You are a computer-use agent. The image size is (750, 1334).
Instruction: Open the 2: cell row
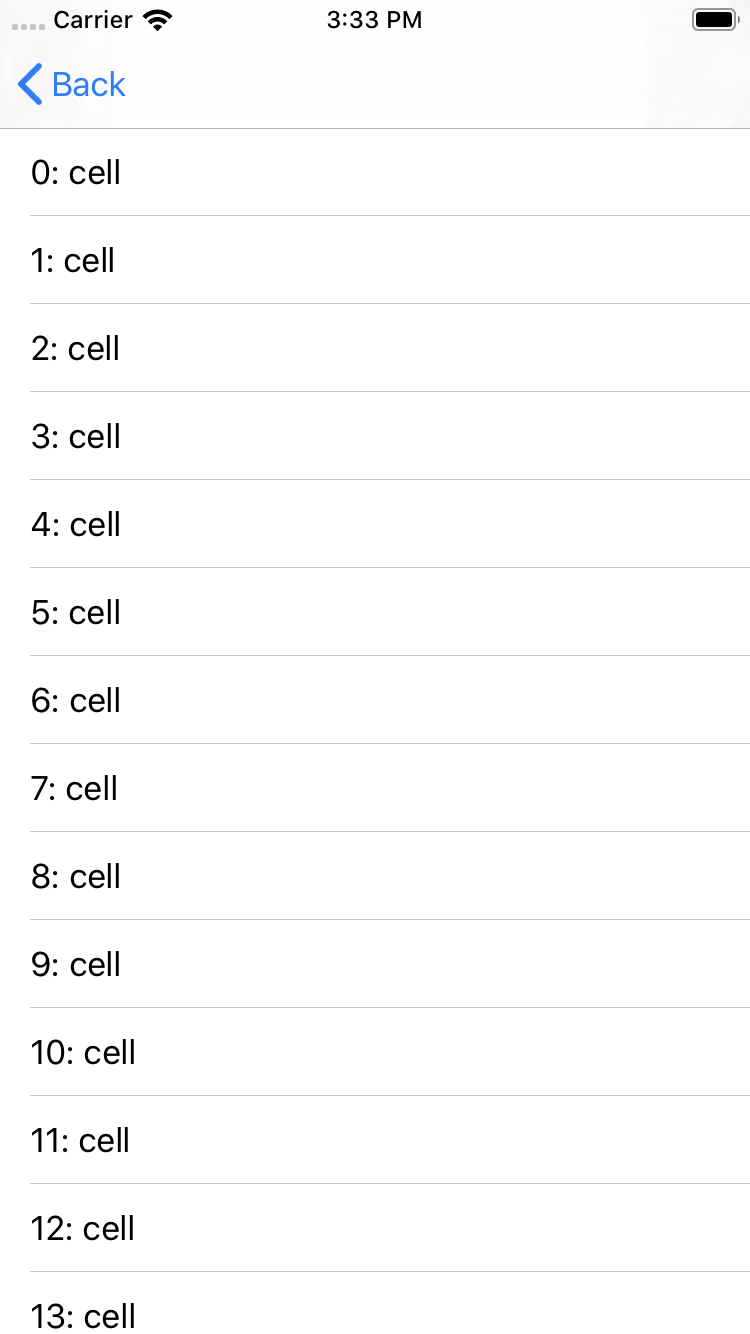(x=375, y=348)
